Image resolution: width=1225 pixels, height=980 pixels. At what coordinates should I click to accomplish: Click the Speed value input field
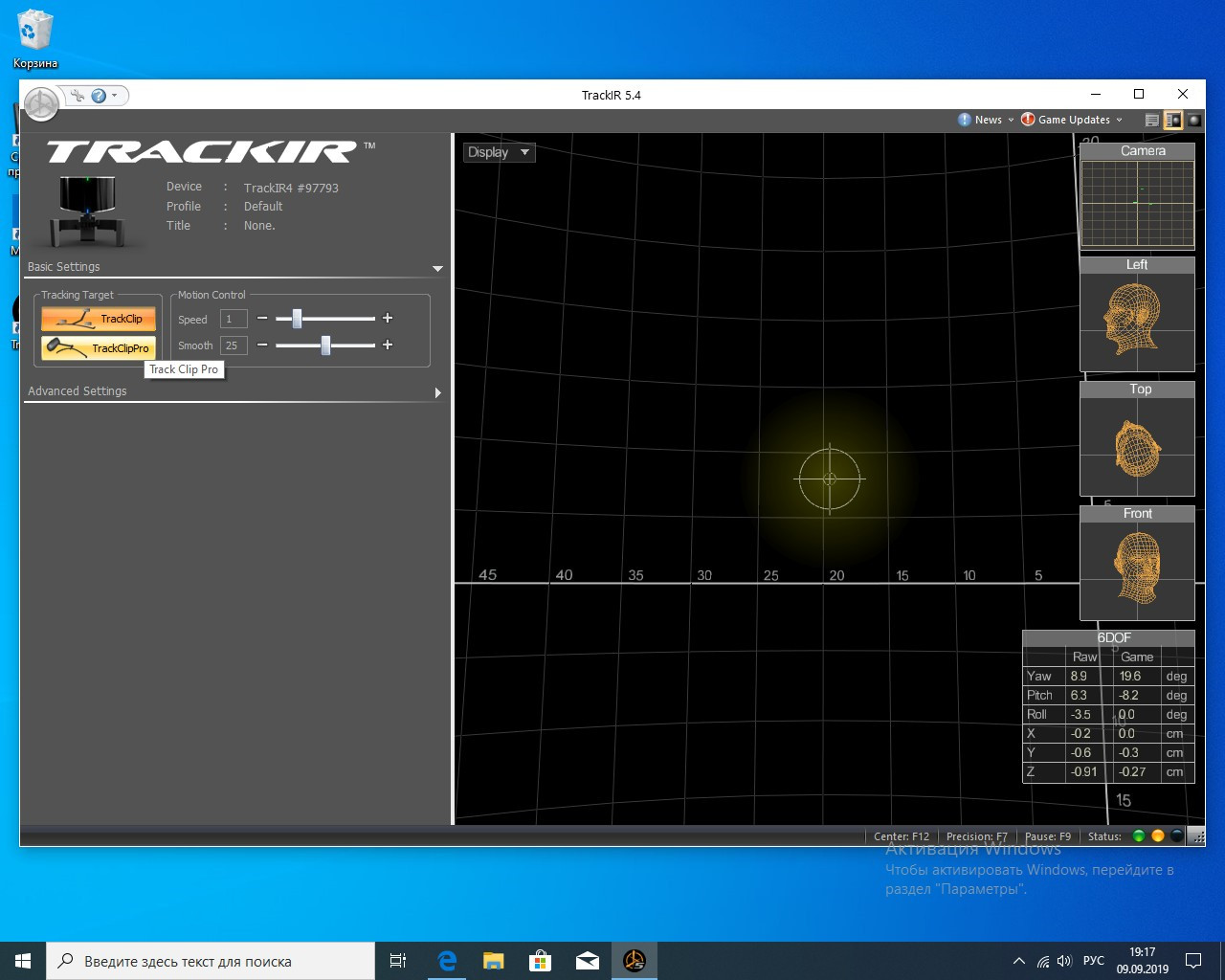coord(234,319)
